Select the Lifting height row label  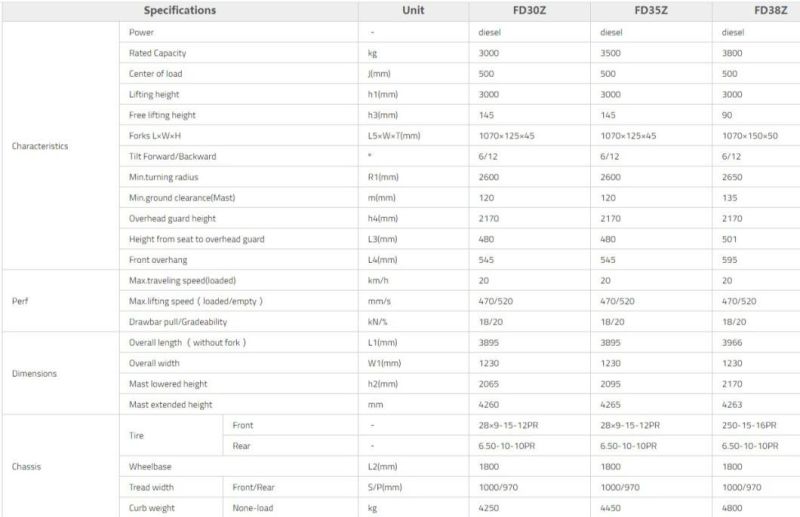pyautogui.click(x=154, y=94)
